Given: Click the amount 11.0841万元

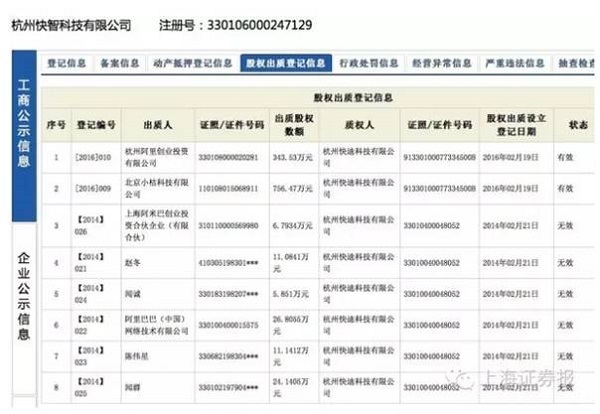Looking at the screenshot, I should (291, 263).
